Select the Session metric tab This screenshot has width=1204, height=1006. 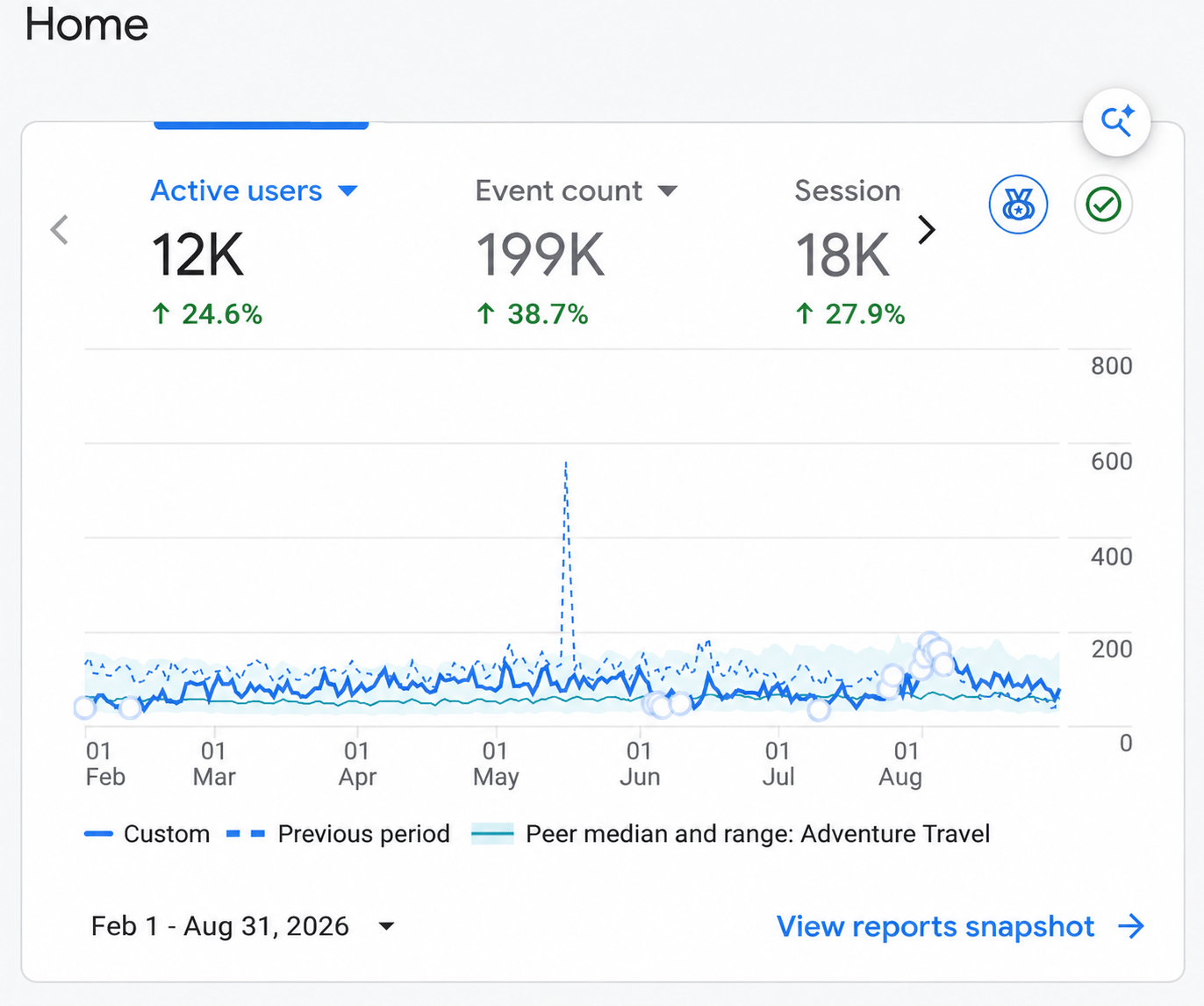pyautogui.click(x=848, y=190)
